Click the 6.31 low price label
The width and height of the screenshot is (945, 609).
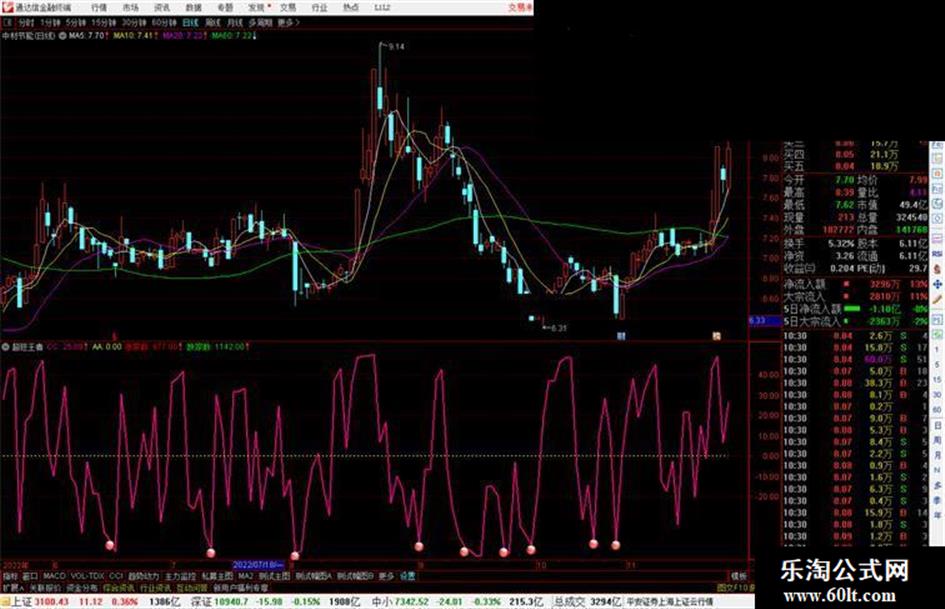point(559,328)
